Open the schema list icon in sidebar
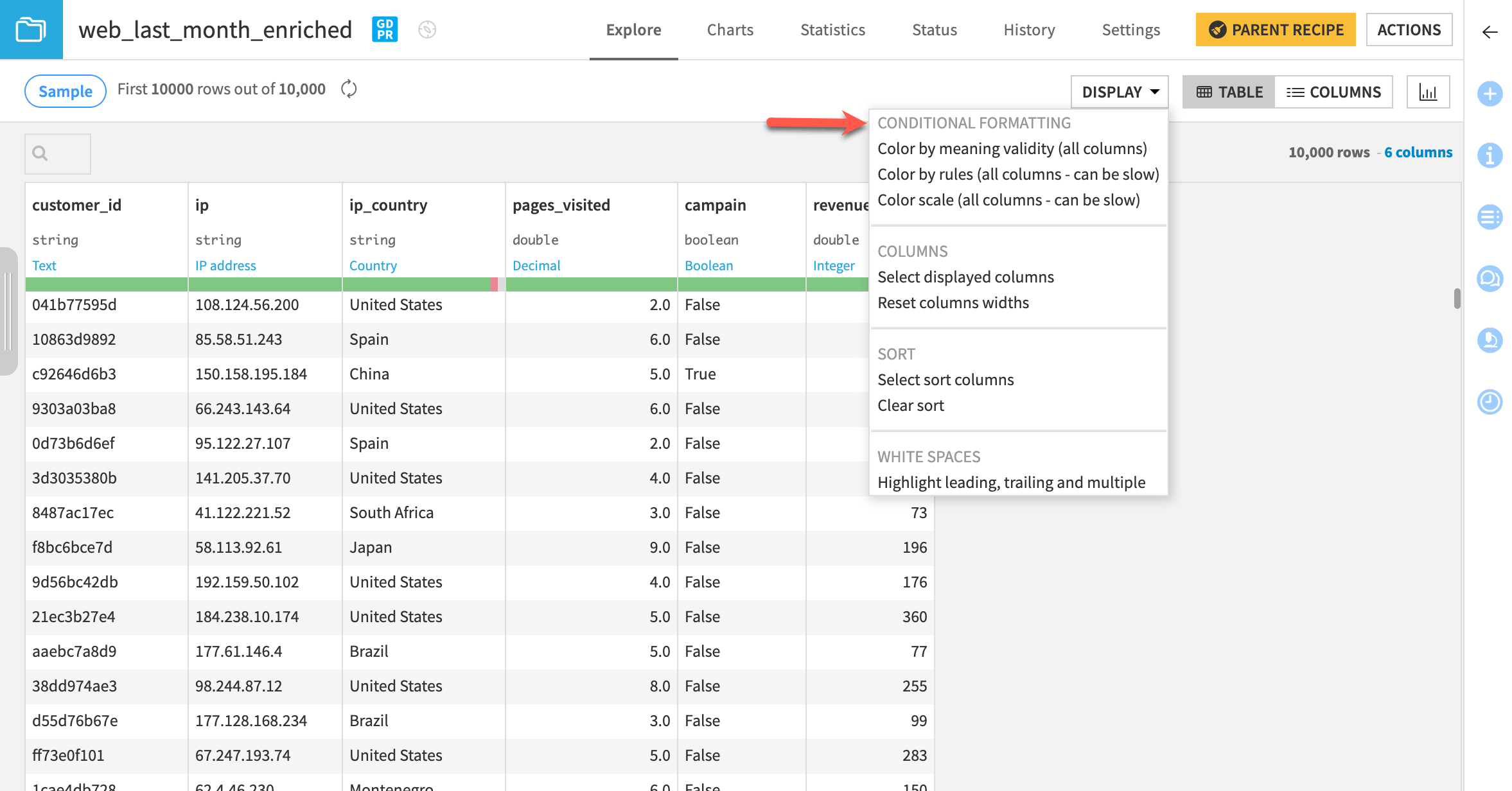The height and width of the screenshot is (791, 1512). tap(1490, 217)
